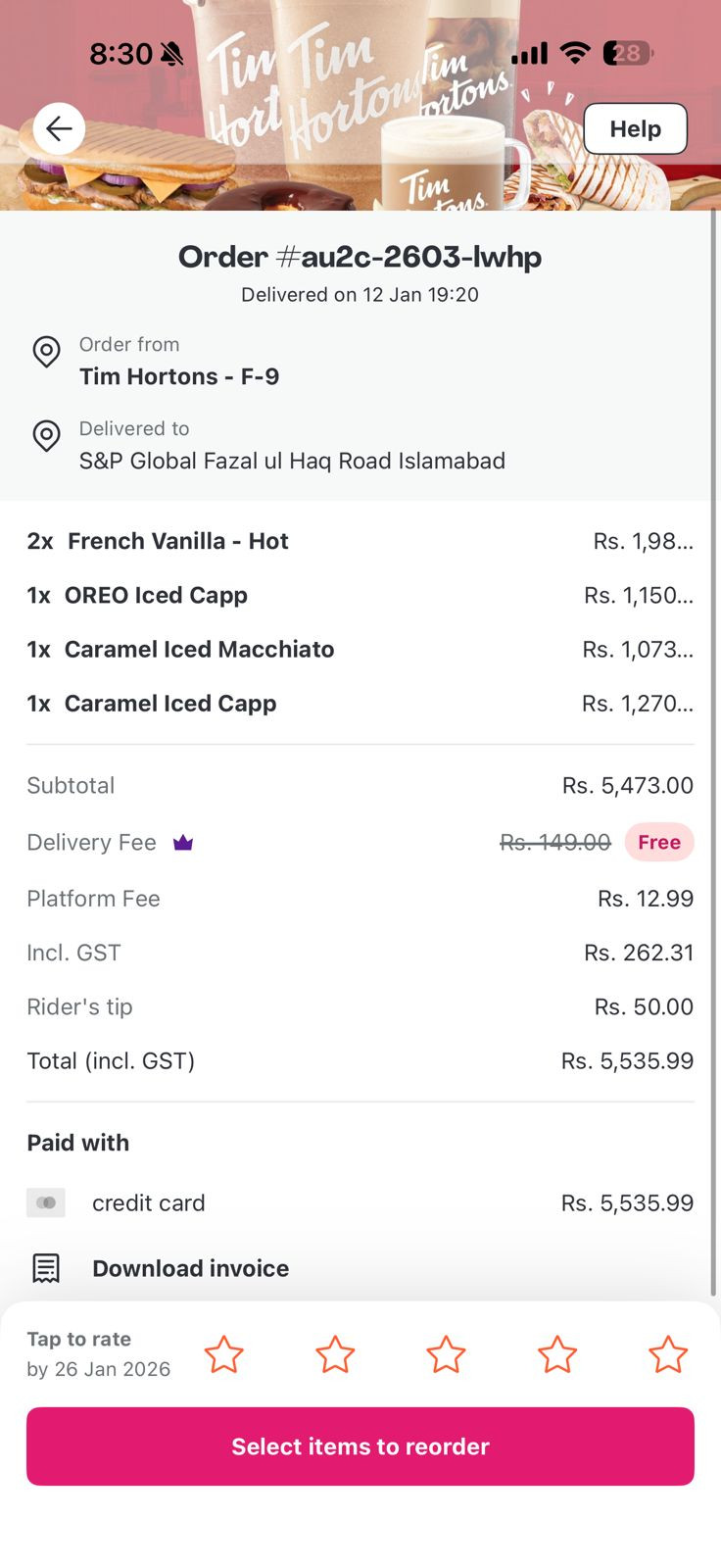Rate the order two stars
721x1568 pixels.
(x=335, y=1354)
